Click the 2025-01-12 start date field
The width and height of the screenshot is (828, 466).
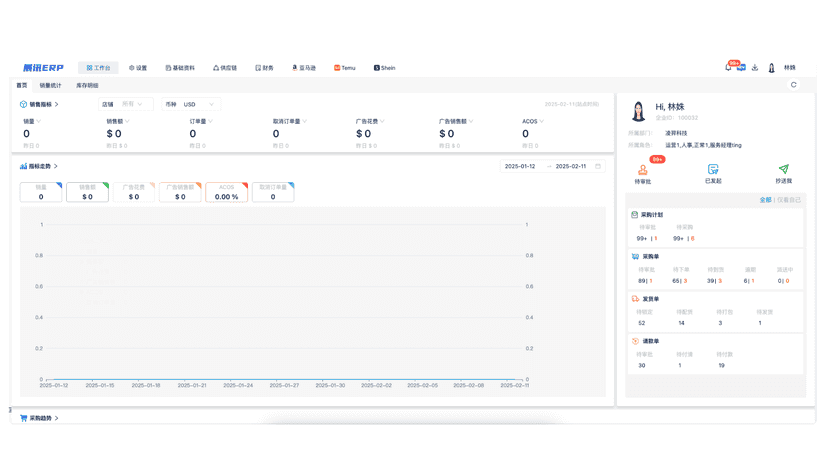tap(520, 166)
